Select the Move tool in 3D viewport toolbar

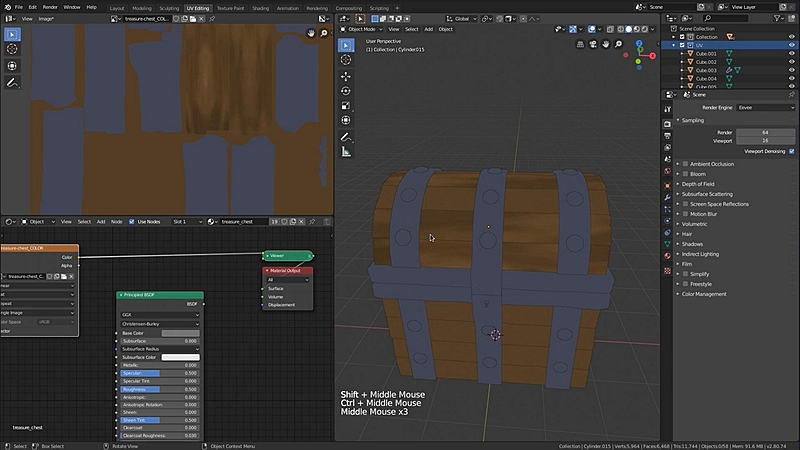346,76
